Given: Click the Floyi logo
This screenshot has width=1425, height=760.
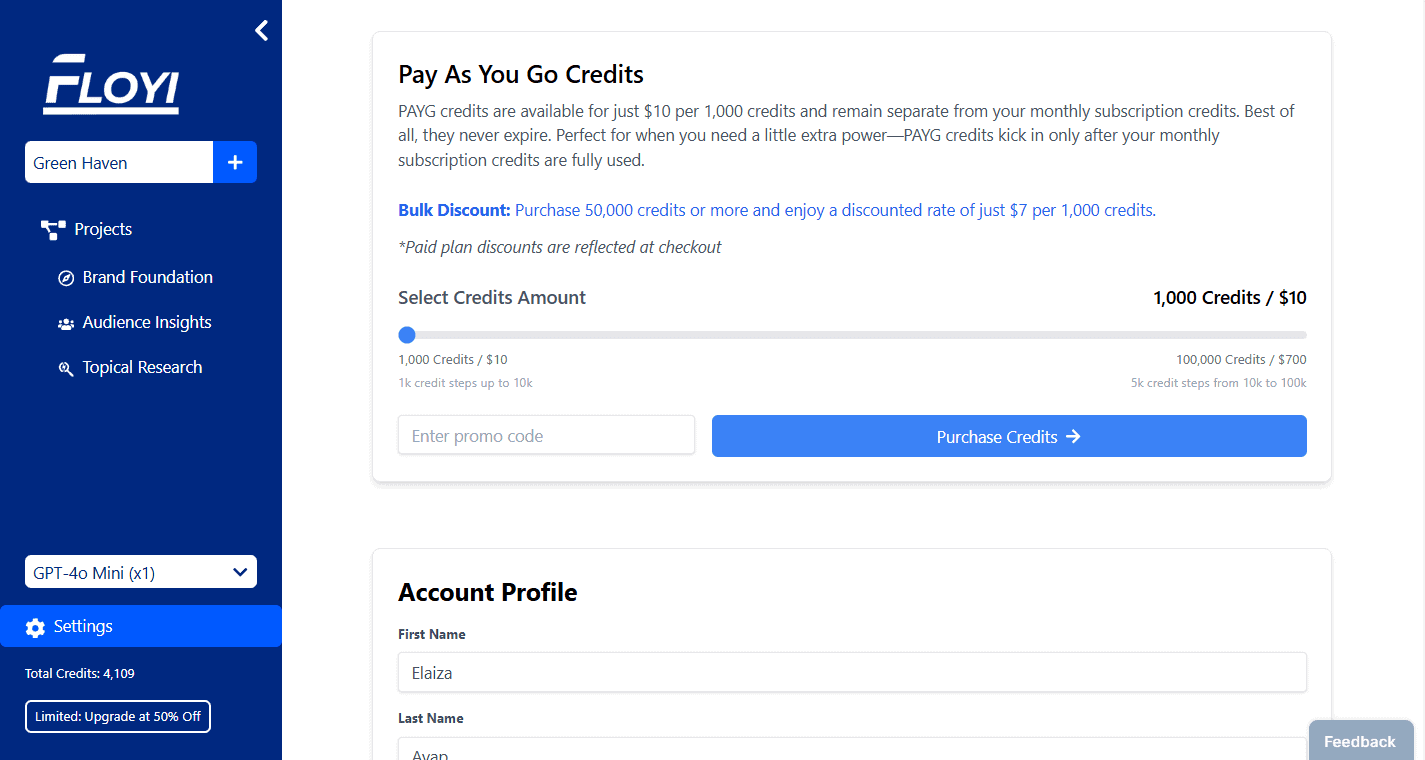Looking at the screenshot, I should (111, 83).
